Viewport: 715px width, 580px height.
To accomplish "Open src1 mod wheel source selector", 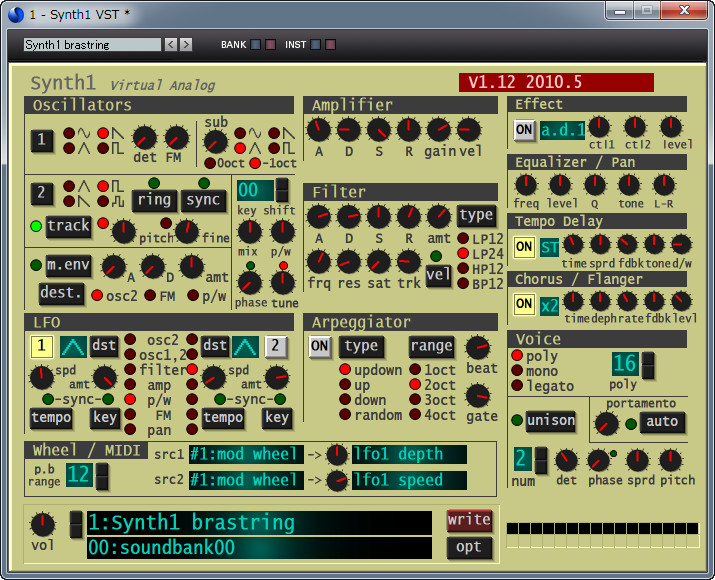I will point(246,455).
